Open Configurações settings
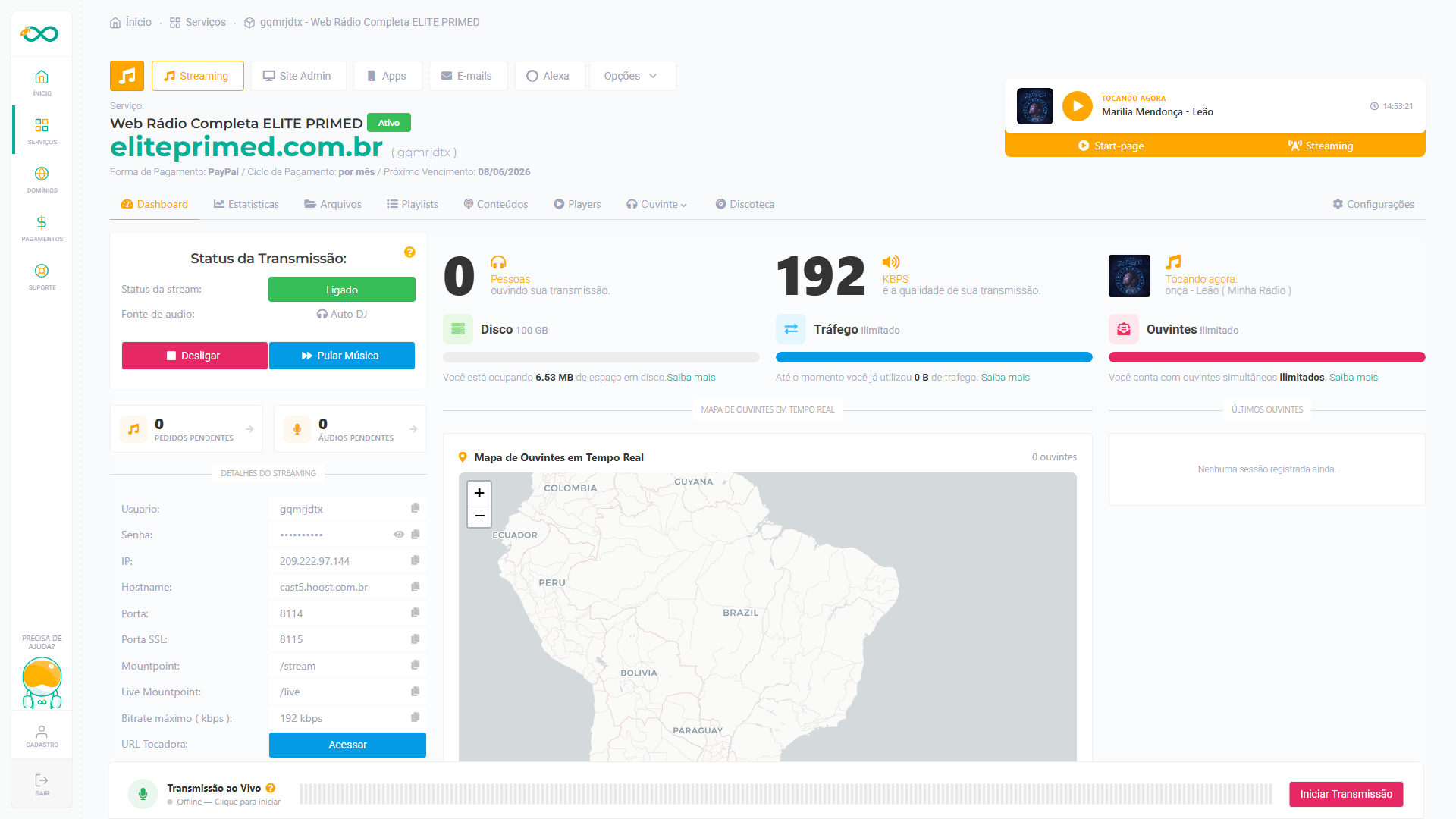Viewport: 1456px width, 819px height. pyautogui.click(x=1373, y=204)
